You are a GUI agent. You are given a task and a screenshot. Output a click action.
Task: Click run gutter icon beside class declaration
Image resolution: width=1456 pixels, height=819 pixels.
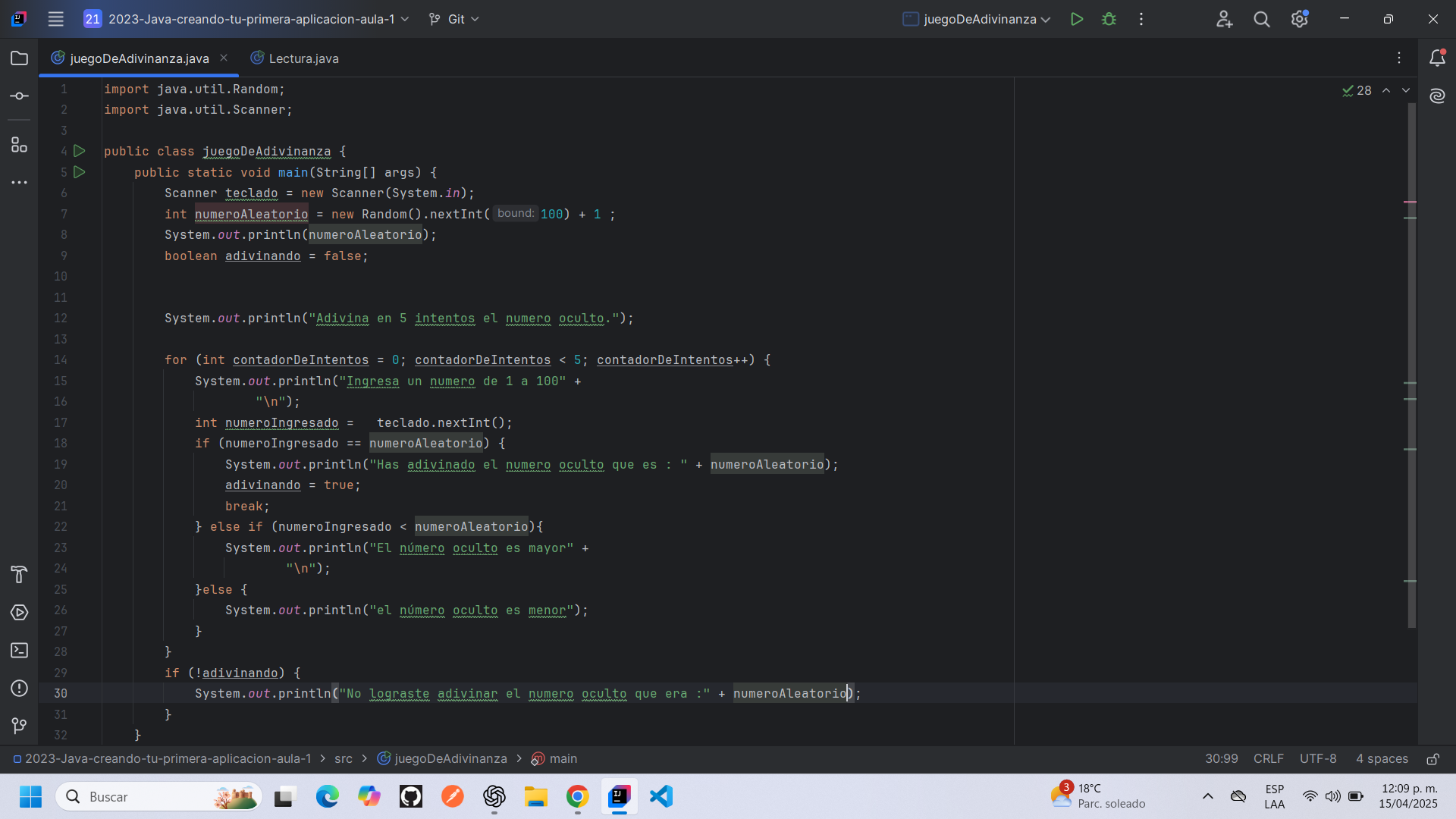pyautogui.click(x=79, y=152)
